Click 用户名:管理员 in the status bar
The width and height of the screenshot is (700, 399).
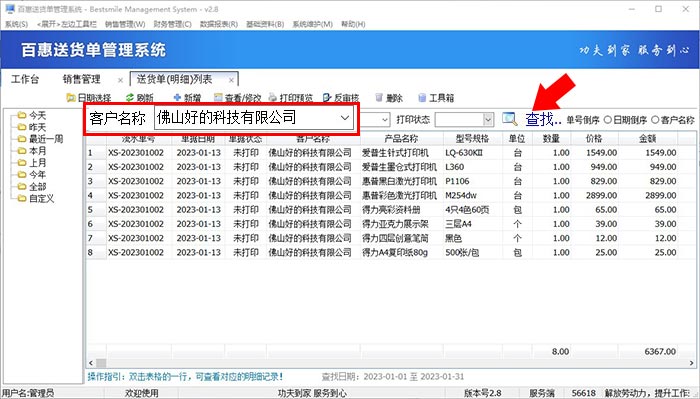(28, 393)
